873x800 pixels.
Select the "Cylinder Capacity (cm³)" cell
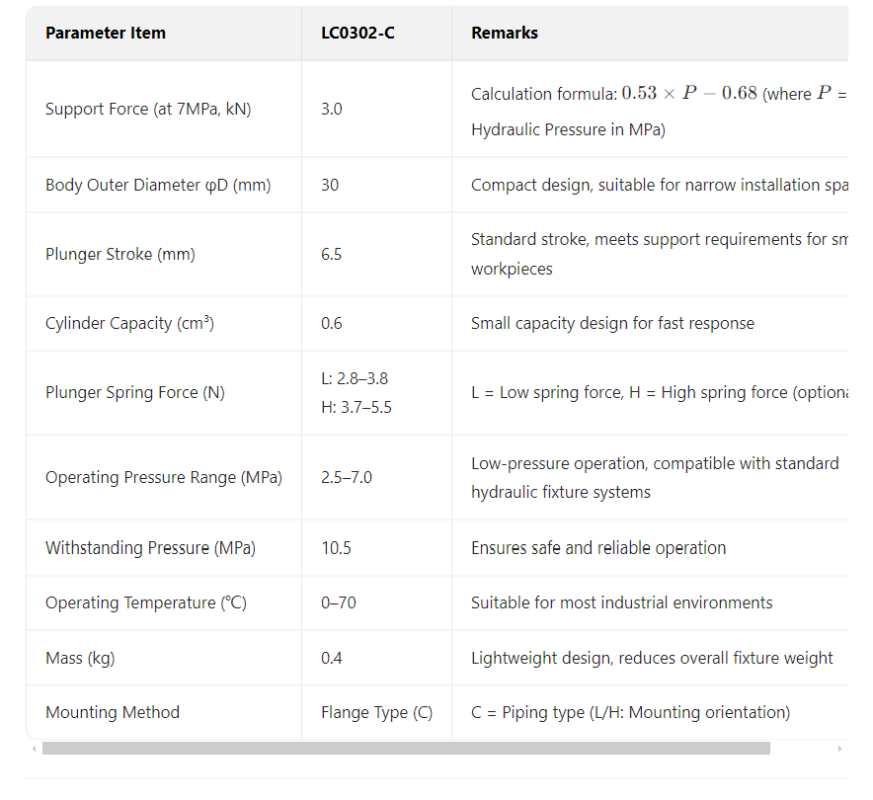click(x=129, y=323)
